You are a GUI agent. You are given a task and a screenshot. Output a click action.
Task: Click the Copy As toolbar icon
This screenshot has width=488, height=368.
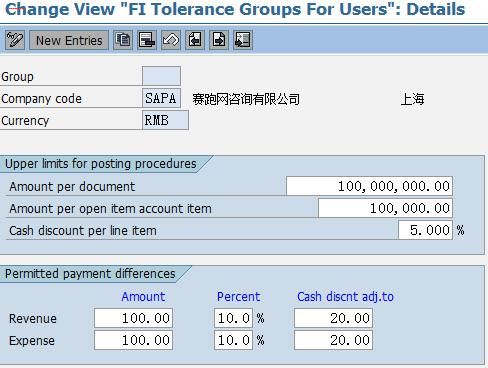click(123, 40)
